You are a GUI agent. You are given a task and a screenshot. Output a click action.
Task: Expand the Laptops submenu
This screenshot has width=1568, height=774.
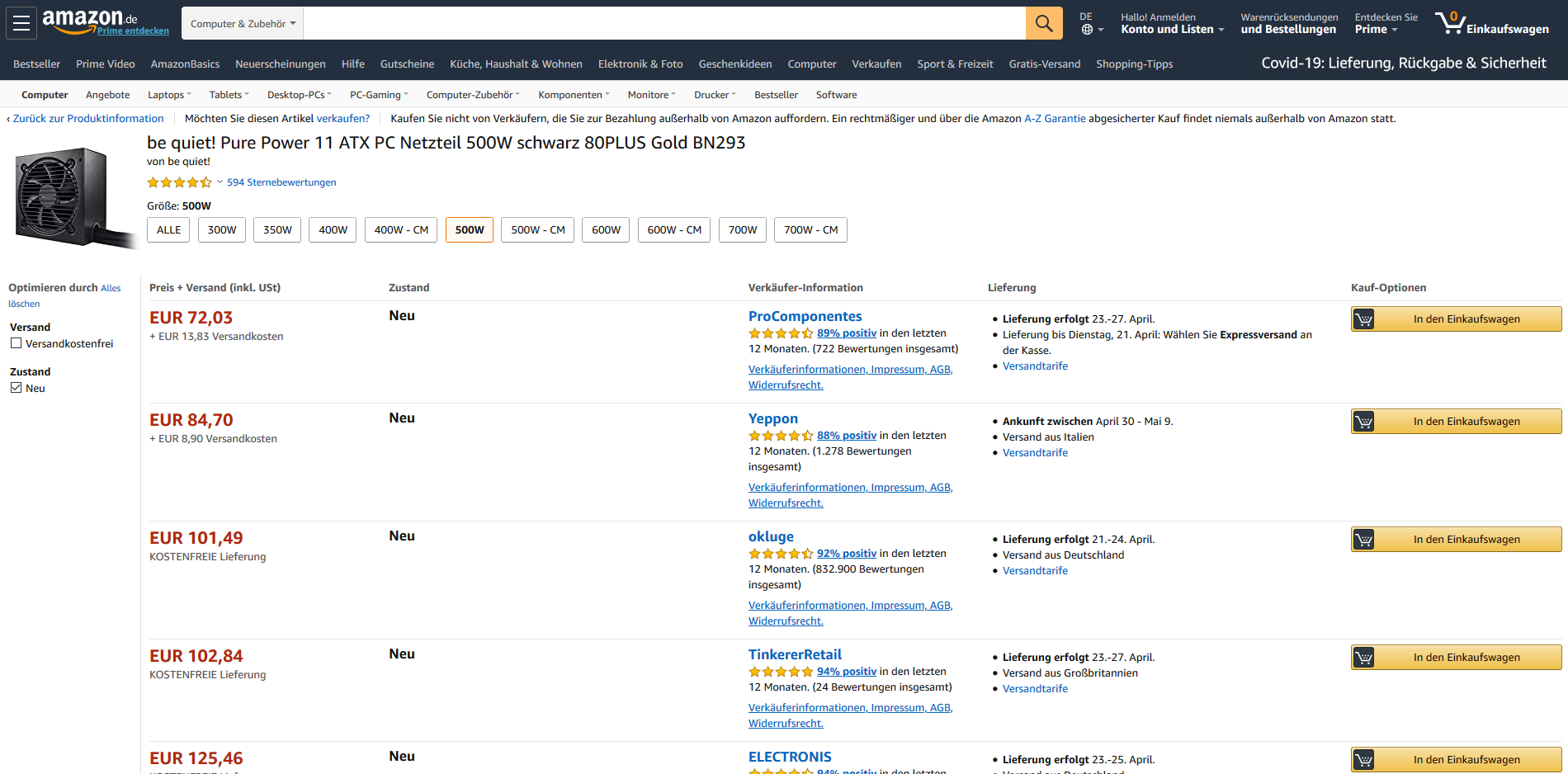(x=169, y=95)
